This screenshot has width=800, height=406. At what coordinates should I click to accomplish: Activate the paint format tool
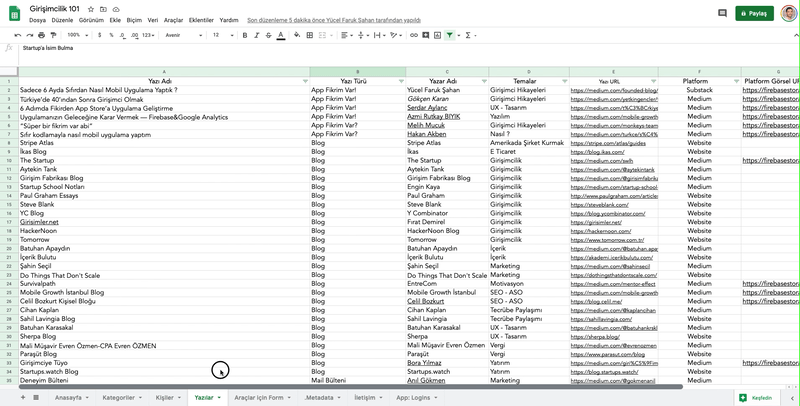click(x=53, y=35)
